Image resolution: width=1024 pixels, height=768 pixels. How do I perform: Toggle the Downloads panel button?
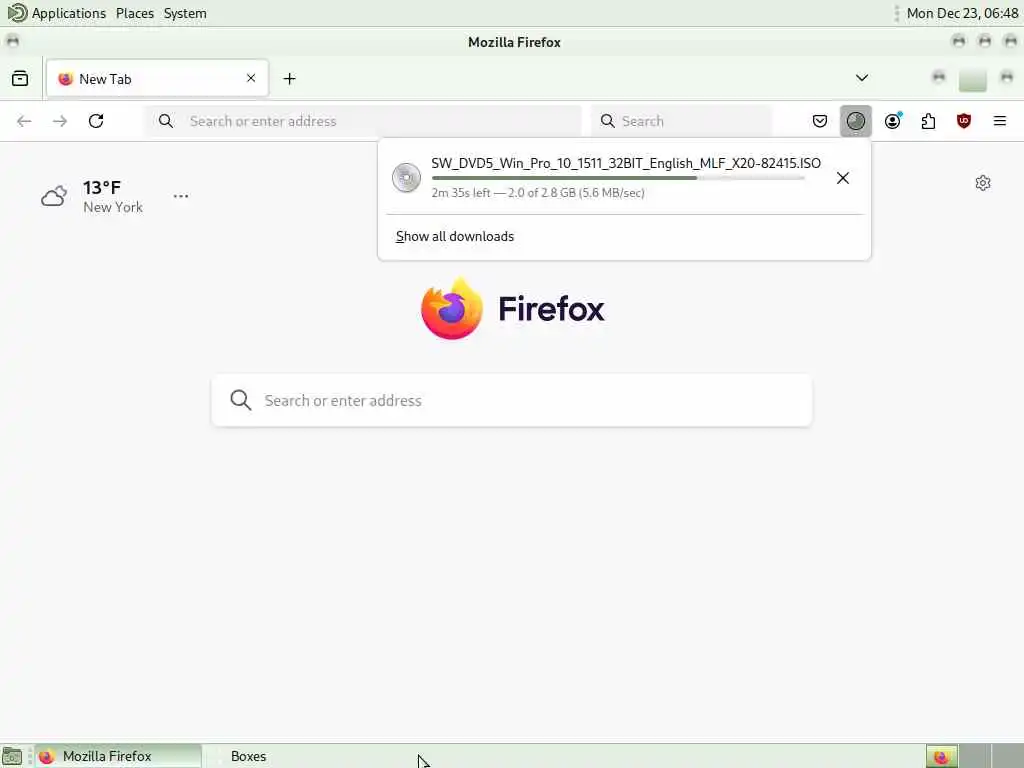tap(856, 121)
